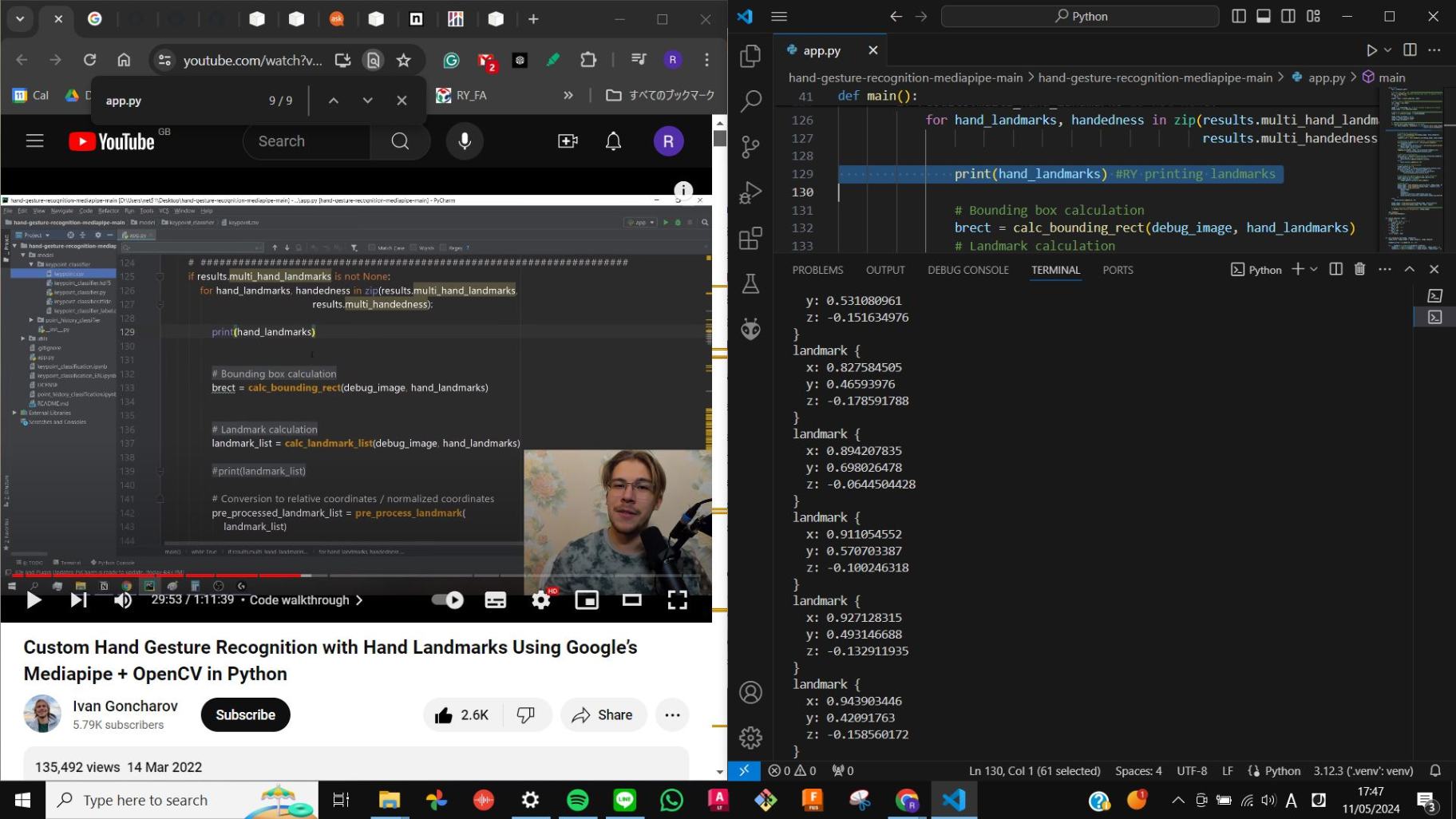This screenshot has width=1456, height=819.
Task: Search YouTube with microphone icon
Action: coord(465,141)
